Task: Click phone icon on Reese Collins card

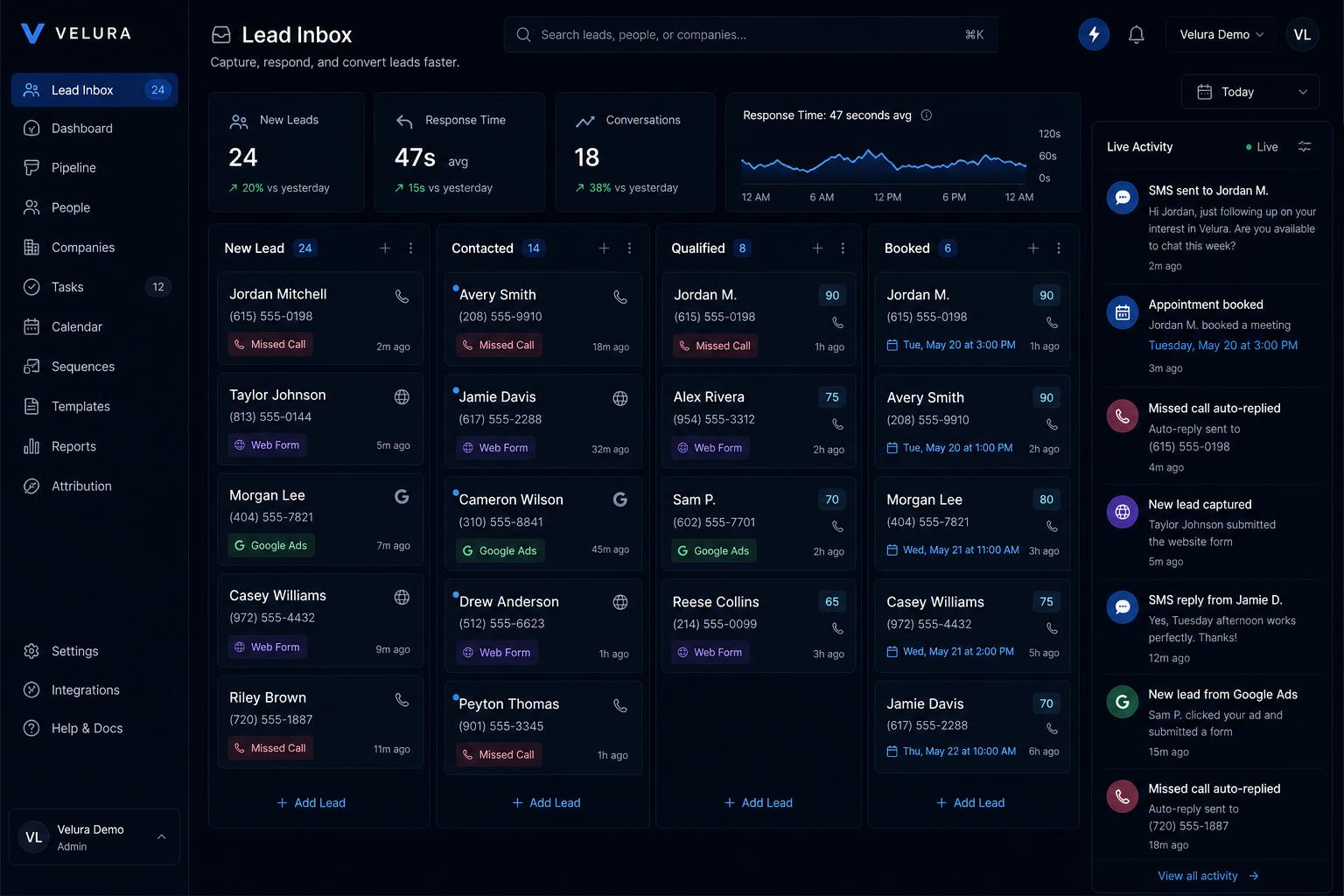Action: click(837, 628)
